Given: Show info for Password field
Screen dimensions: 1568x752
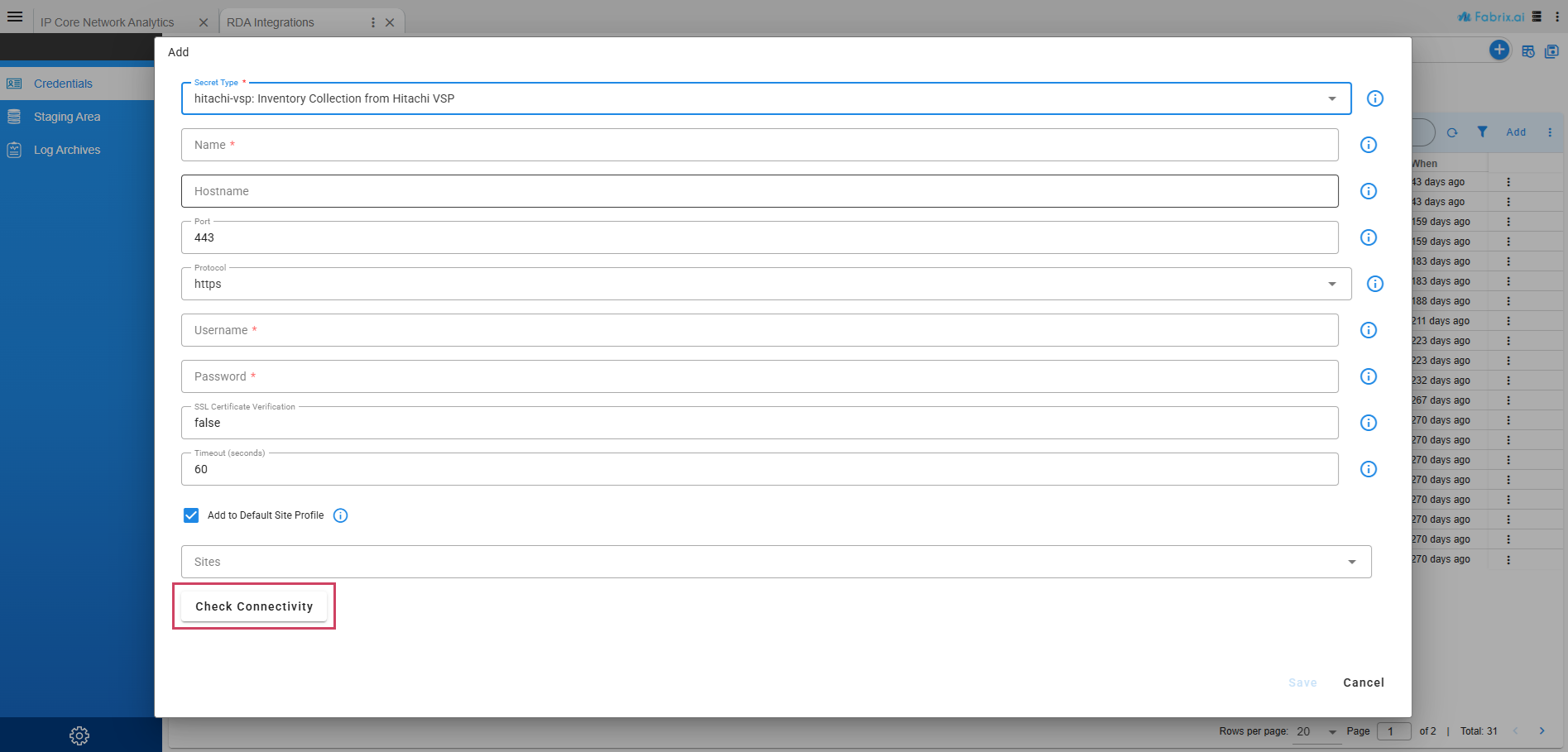Looking at the screenshot, I should coord(1369,376).
